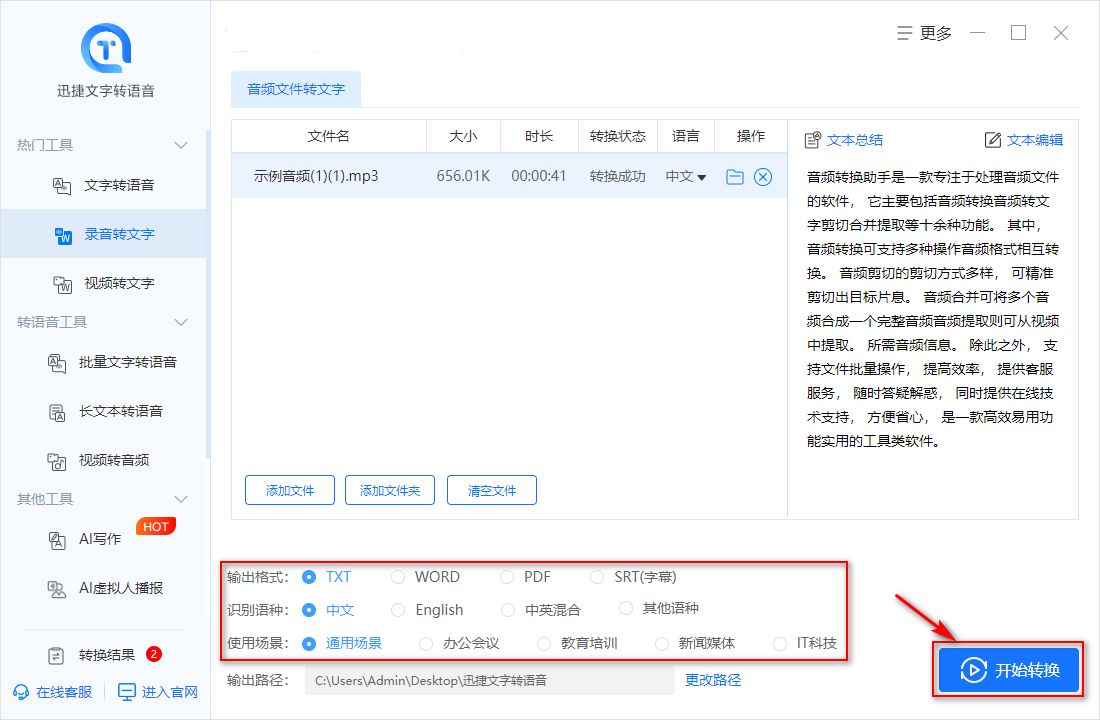The height and width of the screenshot is (720, 1100).
Task: Click the 00:00:41 duration cell
Action: [x=539, y=176]
